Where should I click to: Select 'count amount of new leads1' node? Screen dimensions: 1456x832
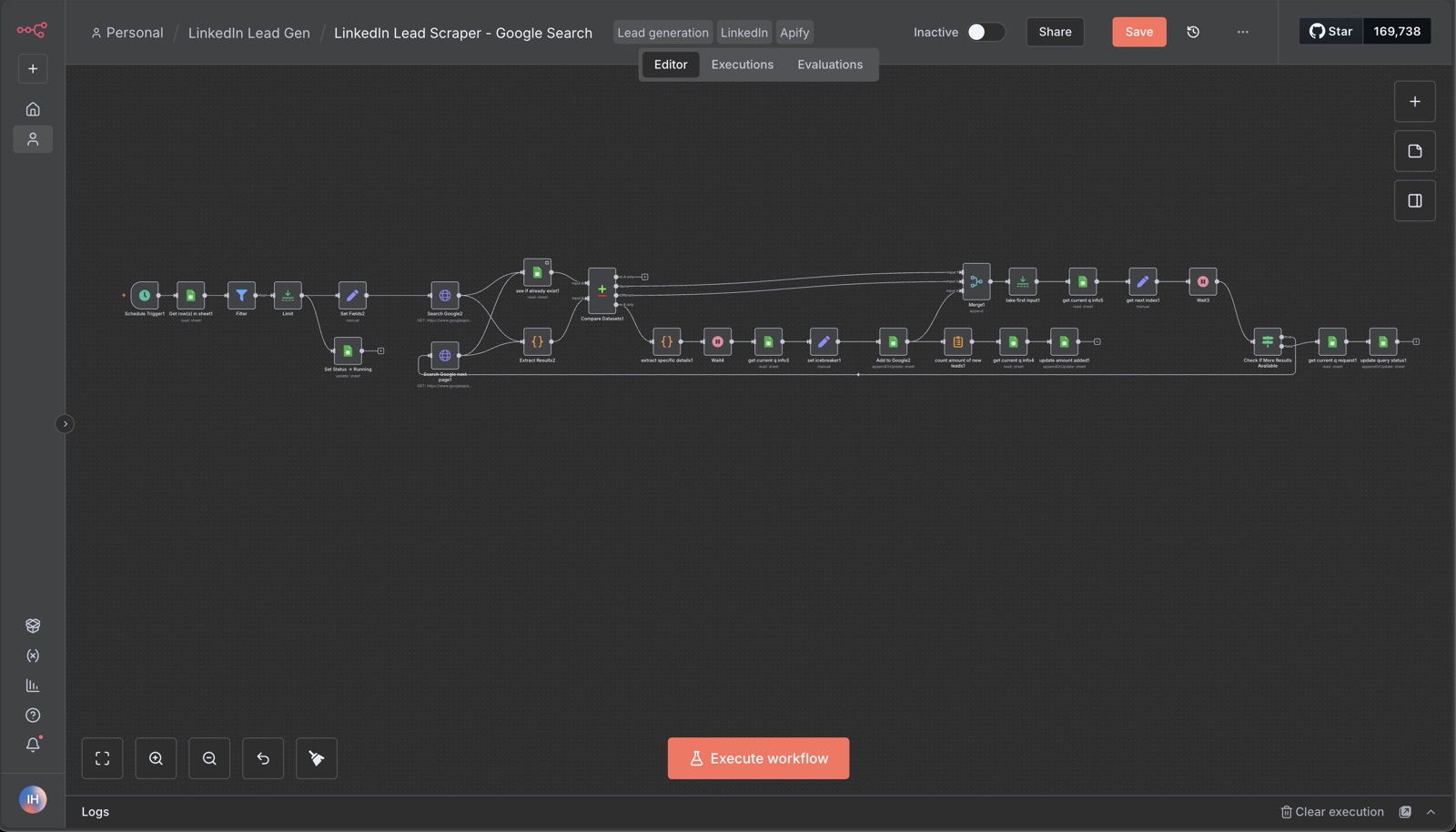[957, 341]
